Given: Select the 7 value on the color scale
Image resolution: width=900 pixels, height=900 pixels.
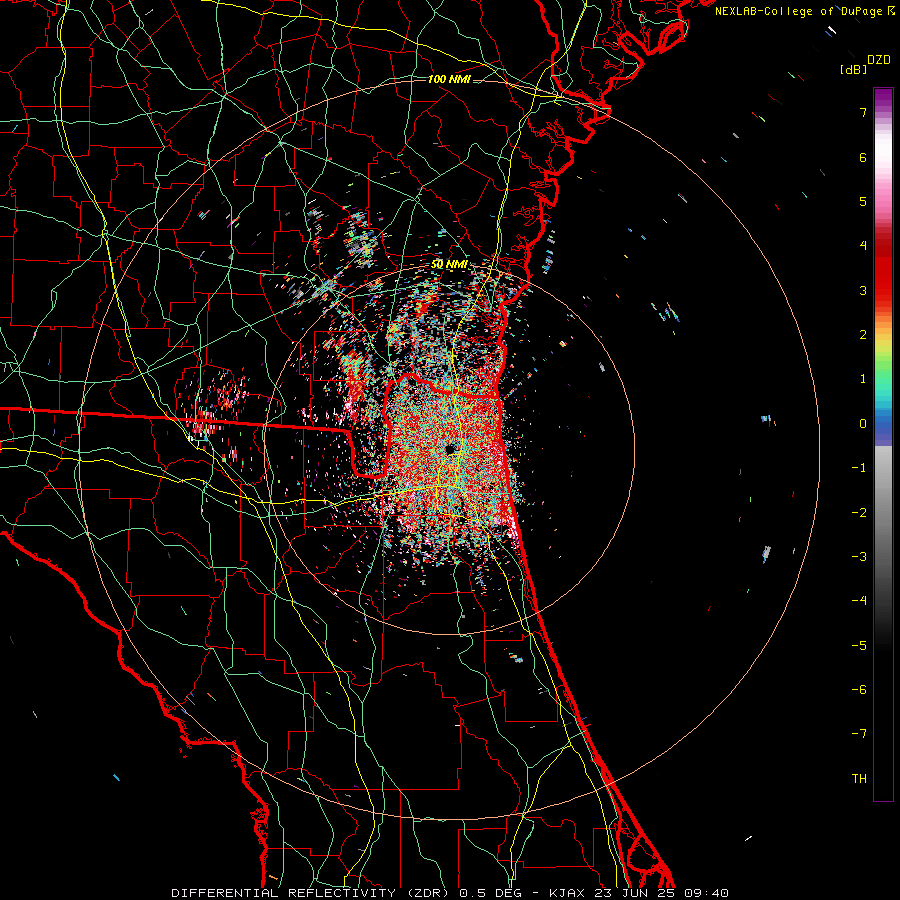Looking at the screenshot, I should (x=863, y=112).
